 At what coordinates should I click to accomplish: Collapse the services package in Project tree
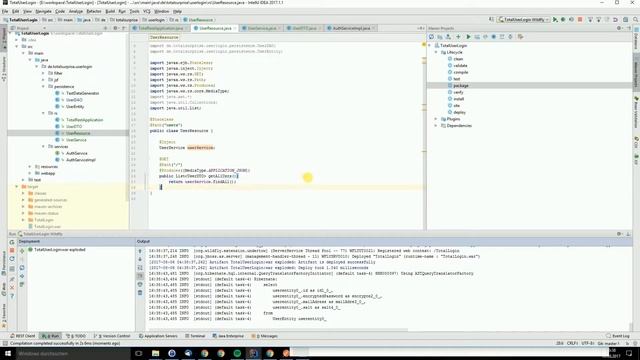(43, 147)
